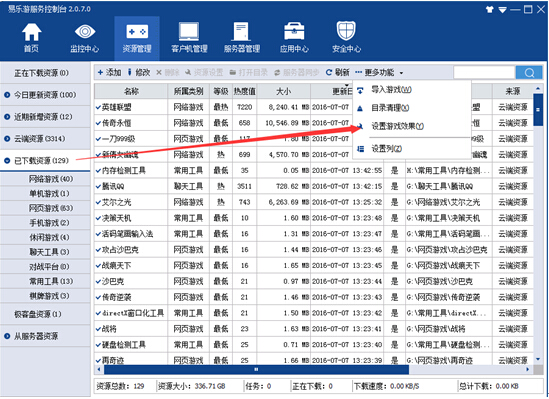Screen dimensions: 549x399
Task: Sort by the 大小 column header
Action: [283, 91]
